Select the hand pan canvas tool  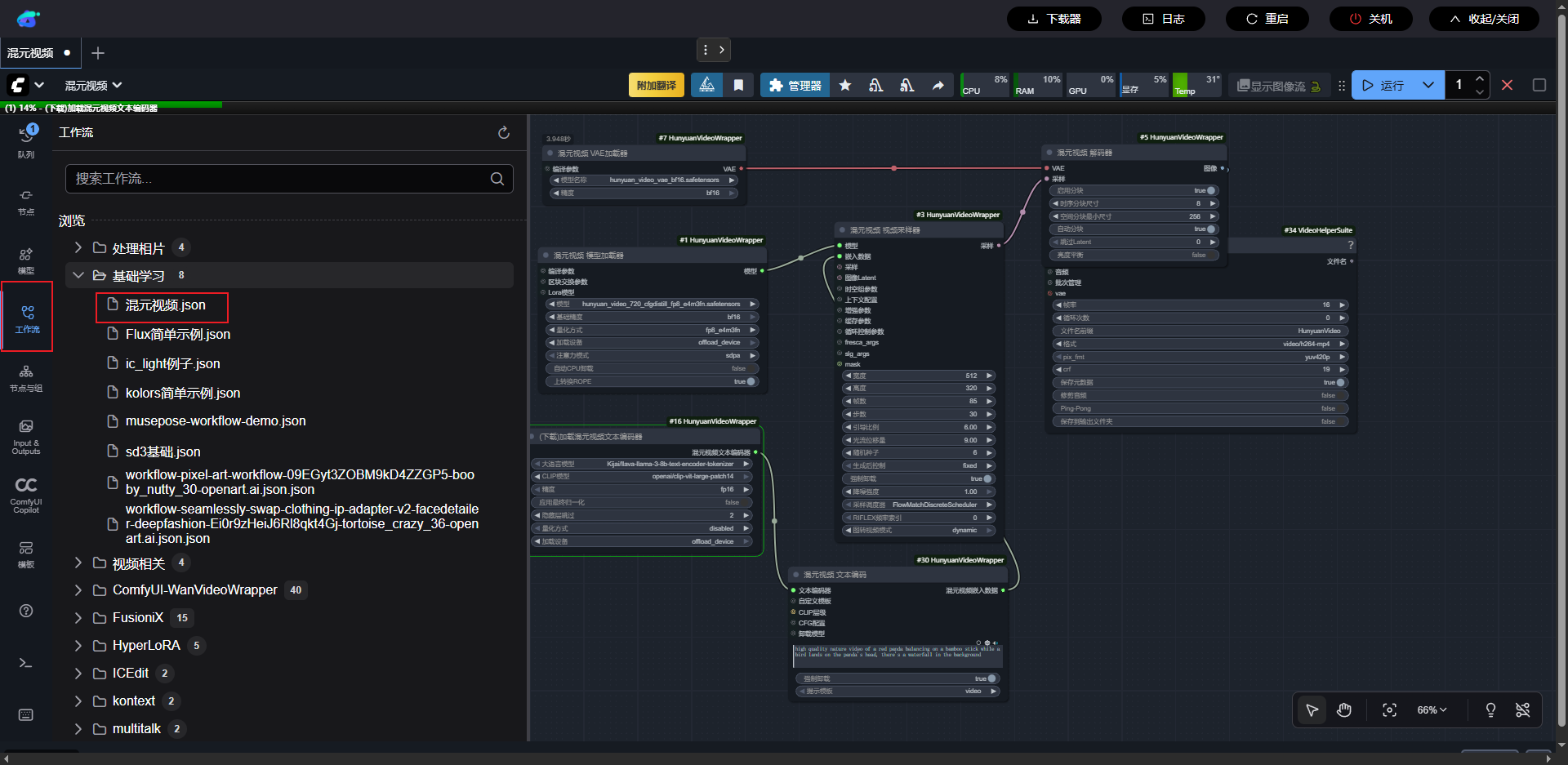1344,710
